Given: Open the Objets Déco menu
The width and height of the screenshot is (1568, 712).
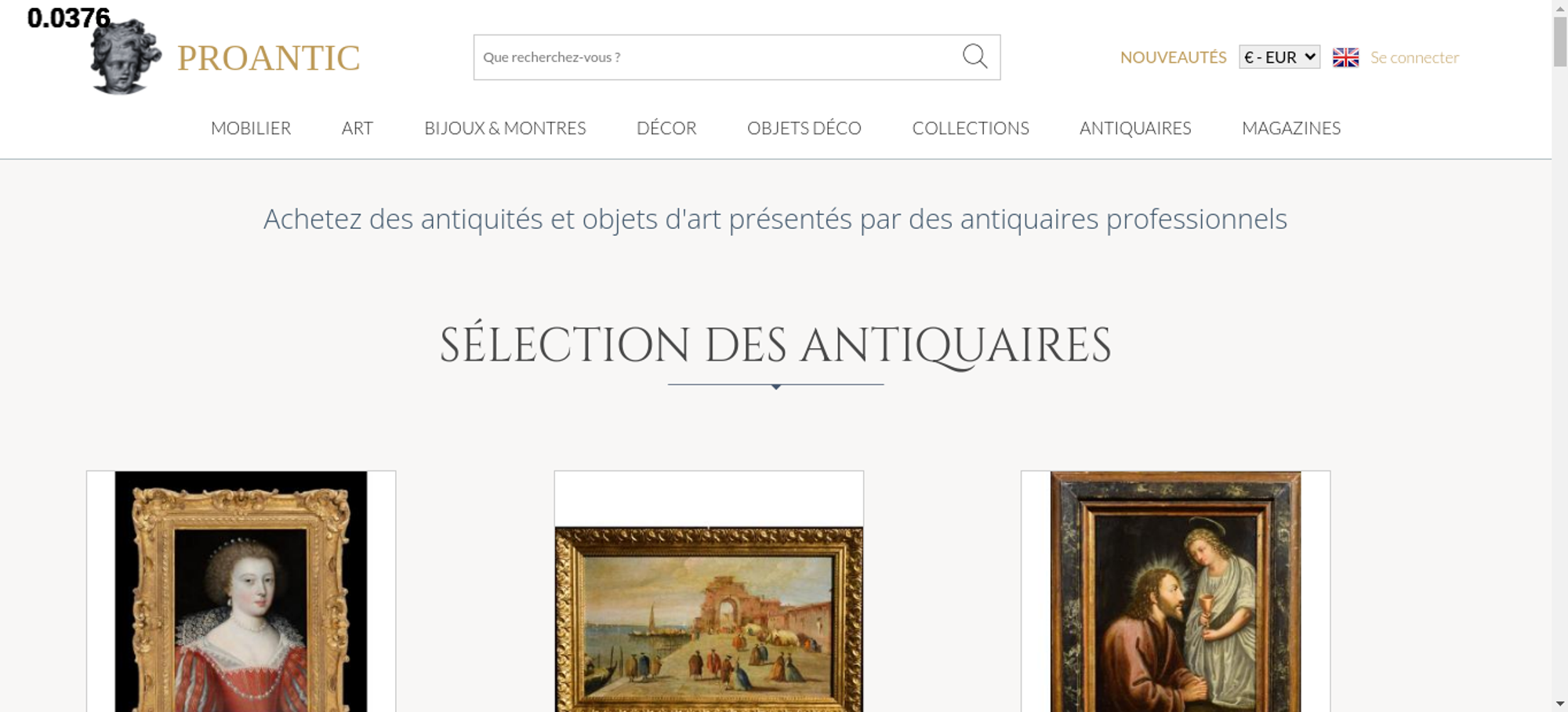Looking at the screenshot, I should coord(804,128).
